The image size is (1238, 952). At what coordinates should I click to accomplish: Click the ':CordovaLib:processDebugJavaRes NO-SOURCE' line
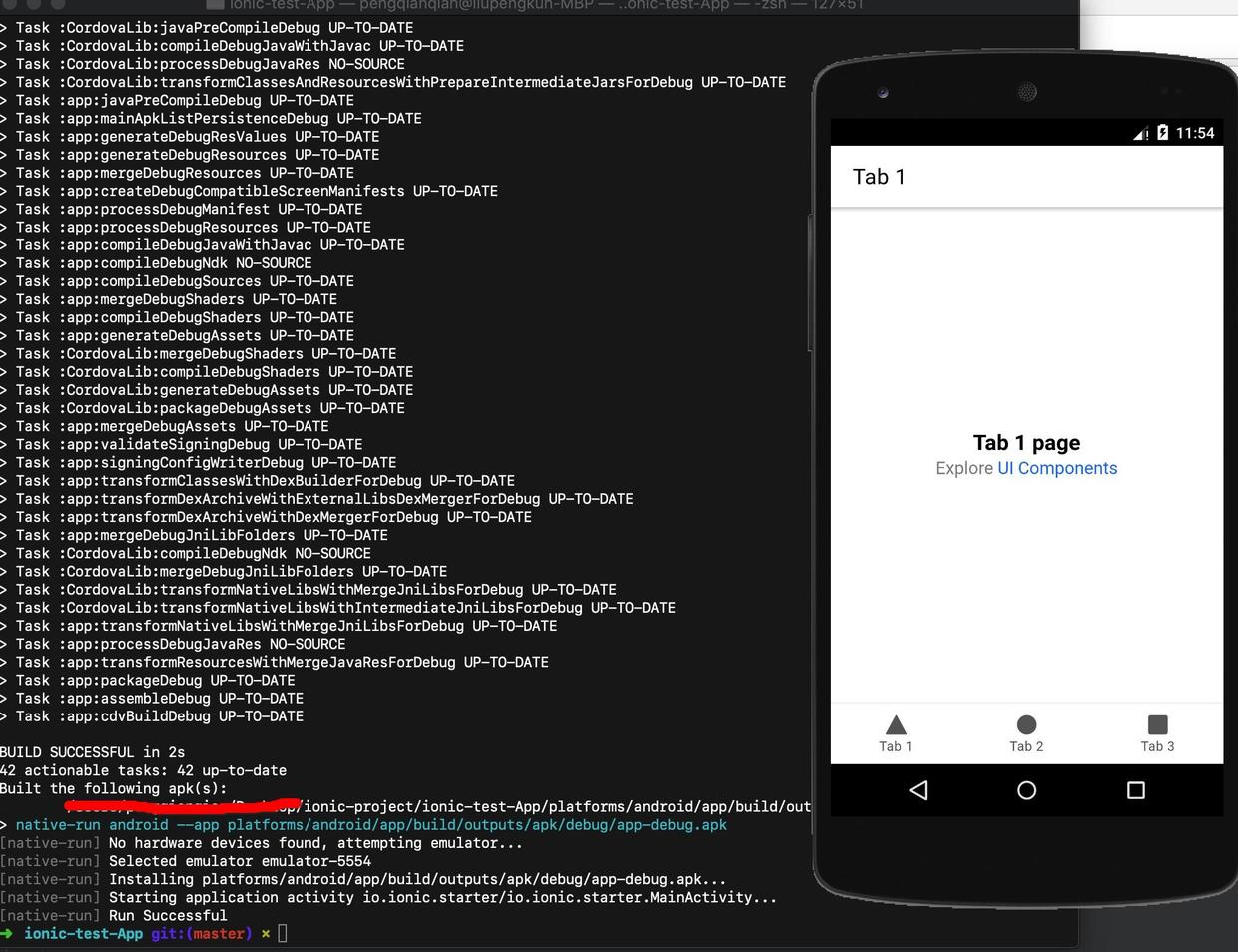tap(203, 64)
